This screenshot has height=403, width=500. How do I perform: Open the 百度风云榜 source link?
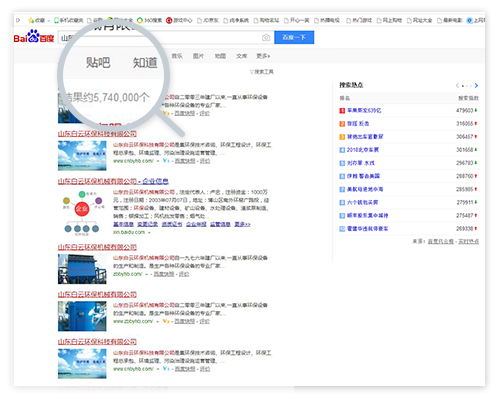click(441, 241)
